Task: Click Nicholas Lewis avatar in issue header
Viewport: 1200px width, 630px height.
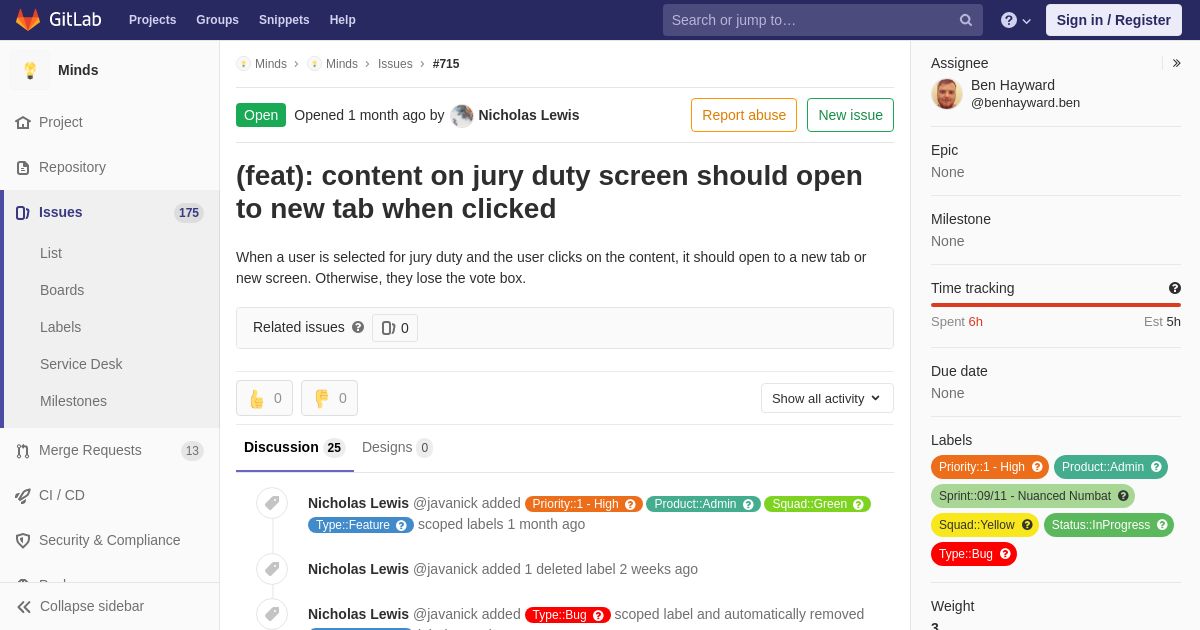Action: (462, 115)
